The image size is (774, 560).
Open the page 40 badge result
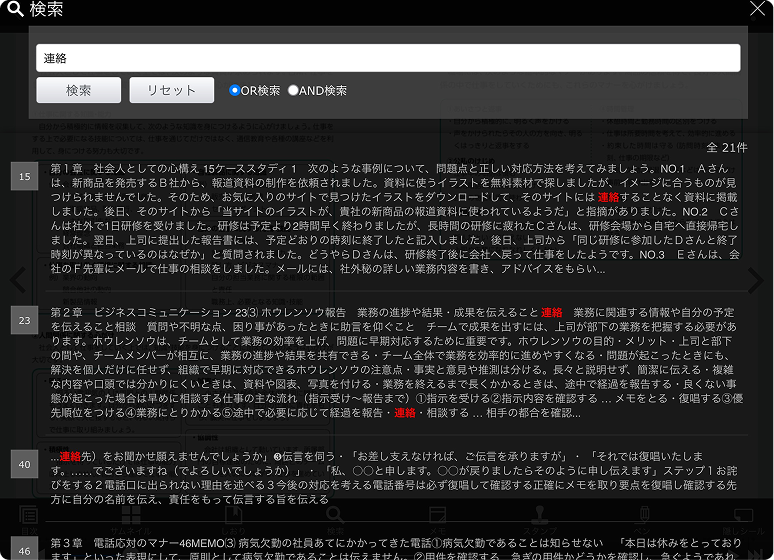click(24, 464)
